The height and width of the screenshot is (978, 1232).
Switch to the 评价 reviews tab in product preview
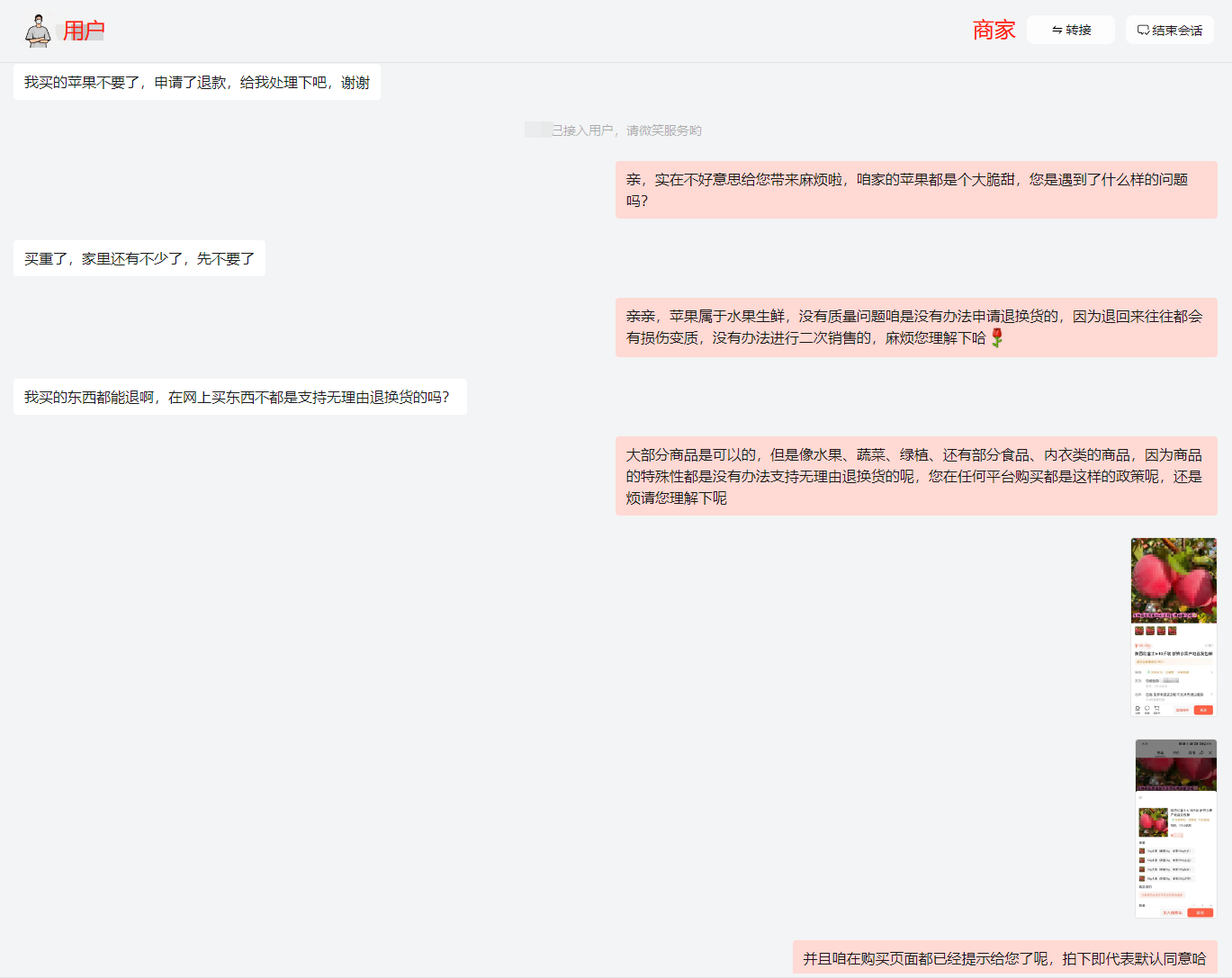pos(1176,753)
